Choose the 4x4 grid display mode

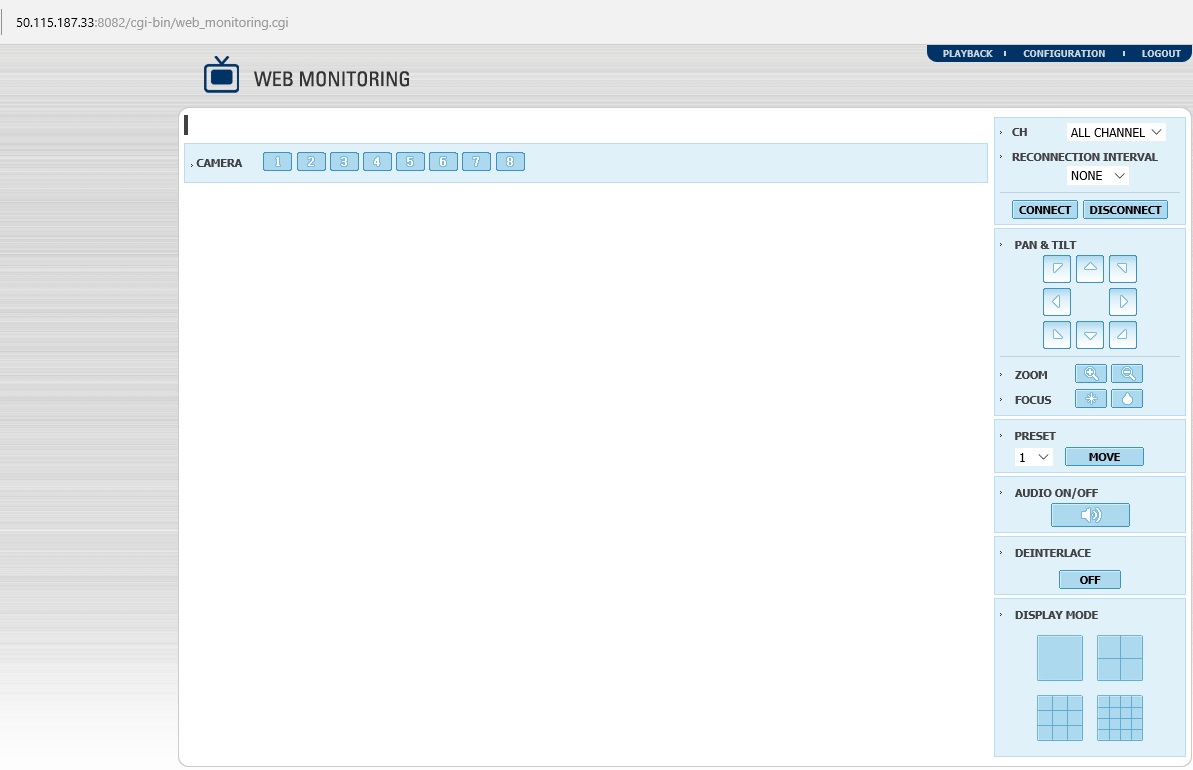1119,718
